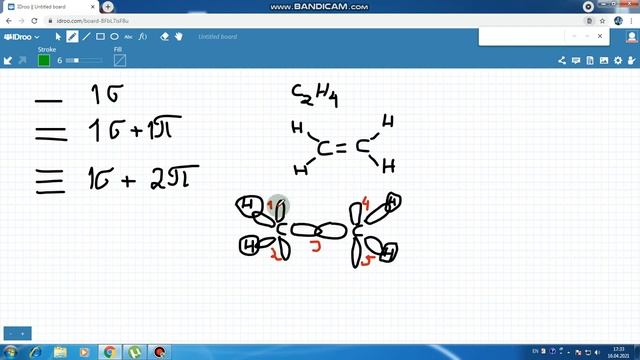Select the ellipse shape tool

pos(114,37)
